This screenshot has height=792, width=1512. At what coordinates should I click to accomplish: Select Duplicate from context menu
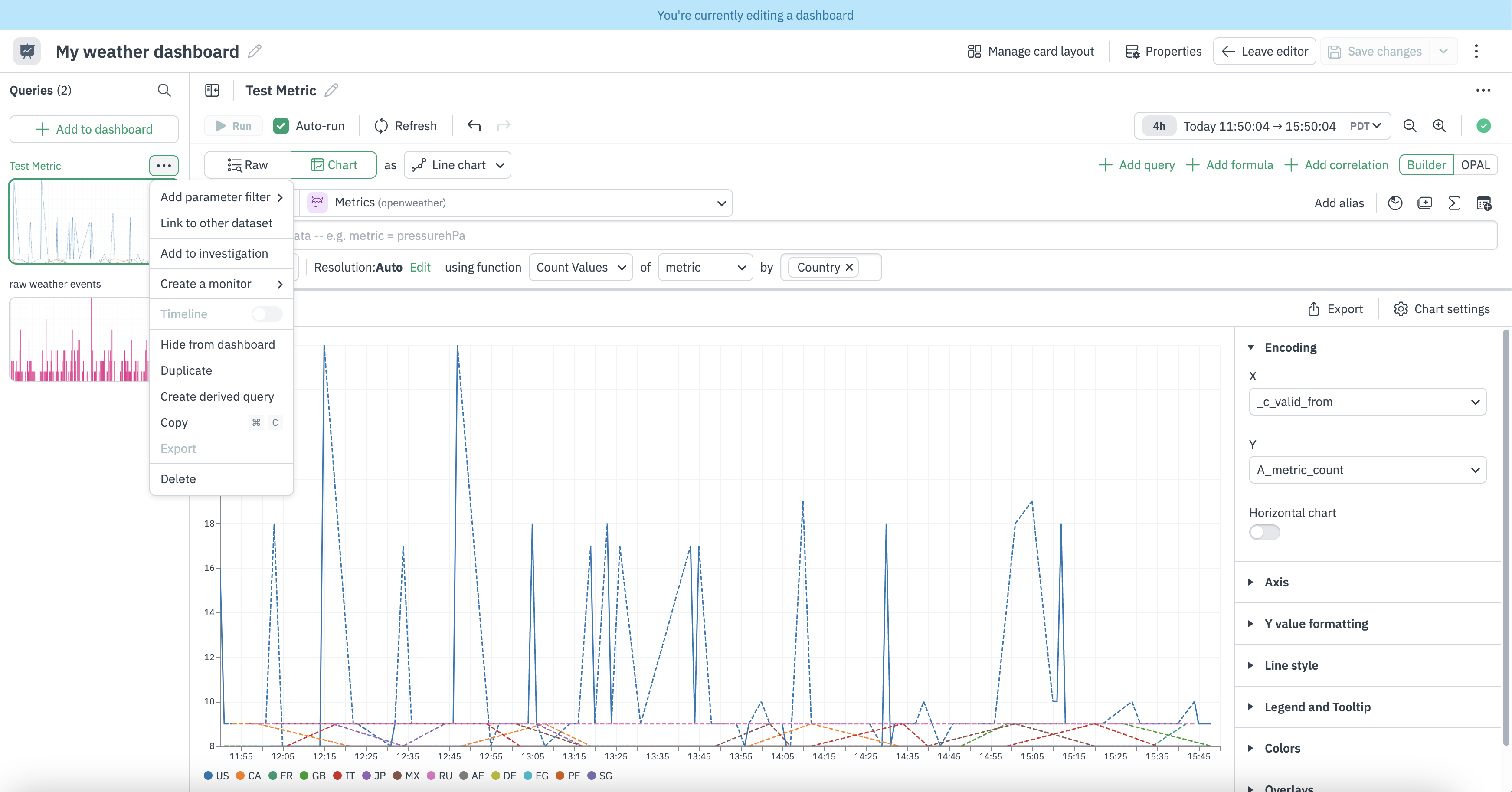186,370
